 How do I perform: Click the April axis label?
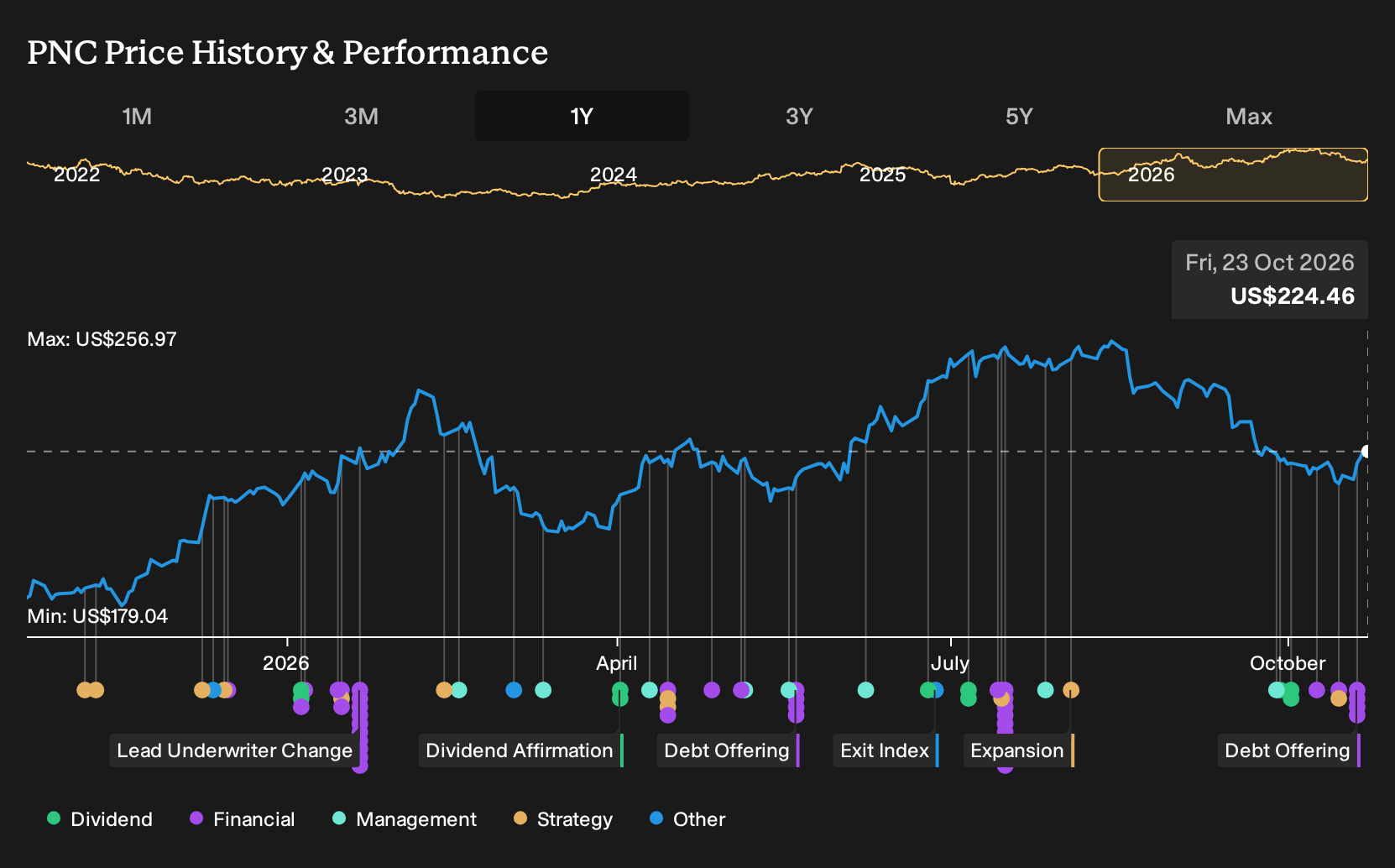(x=617, y=663)
